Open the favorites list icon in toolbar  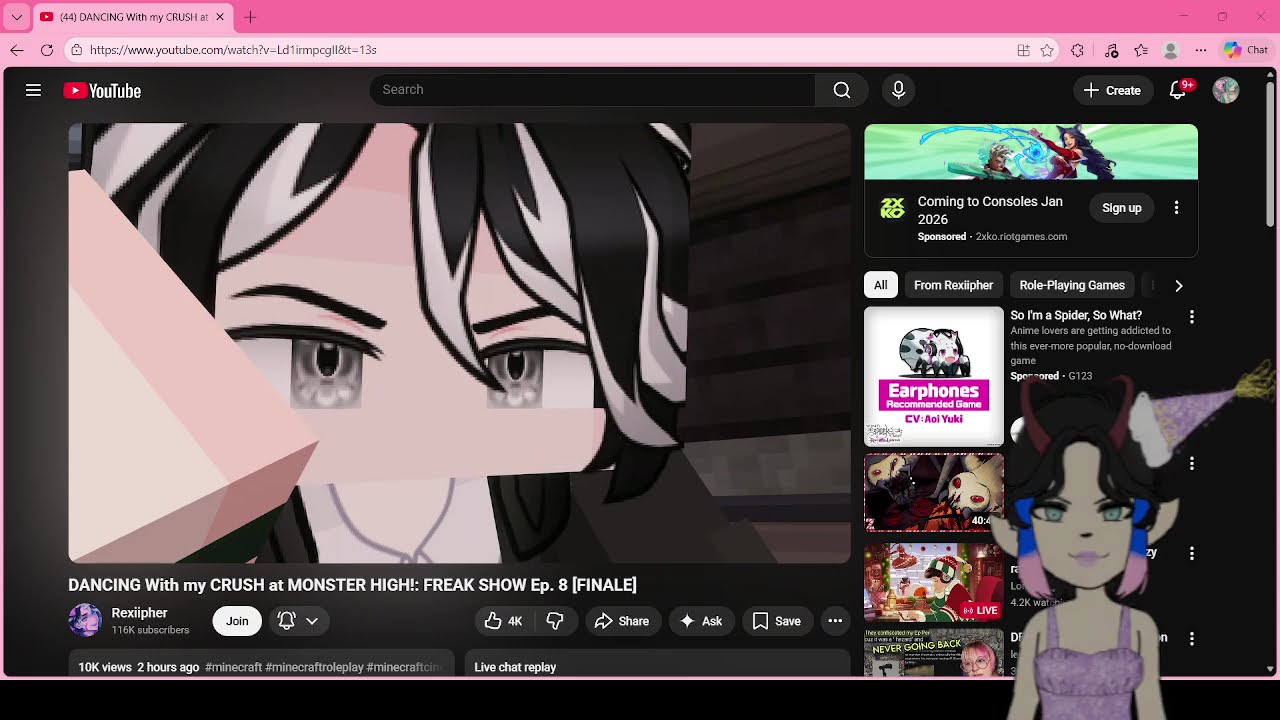pyautogui.click(x=1141, y=50)
